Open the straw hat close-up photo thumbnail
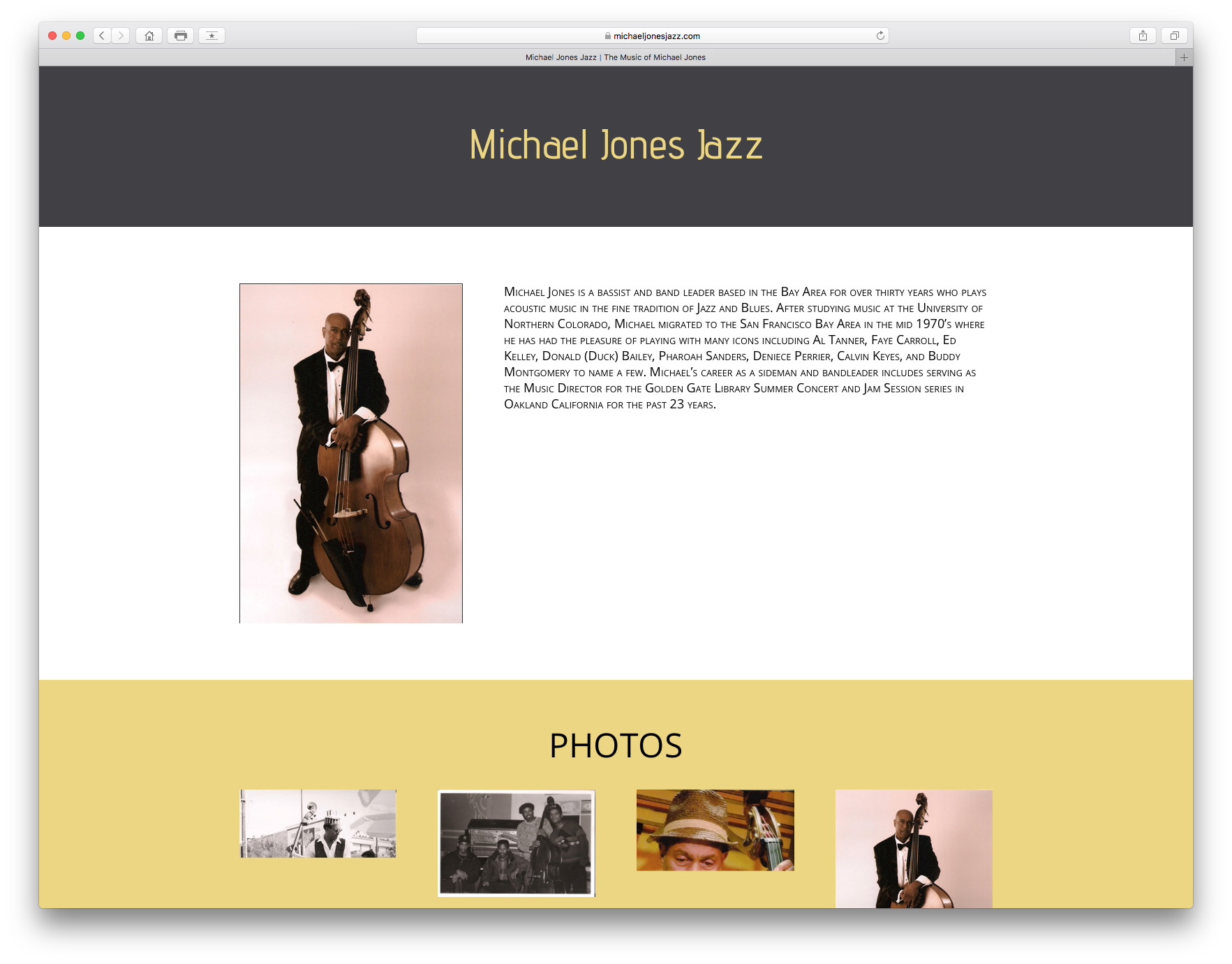The image size is (1232, 964). [x=715, y=830]
